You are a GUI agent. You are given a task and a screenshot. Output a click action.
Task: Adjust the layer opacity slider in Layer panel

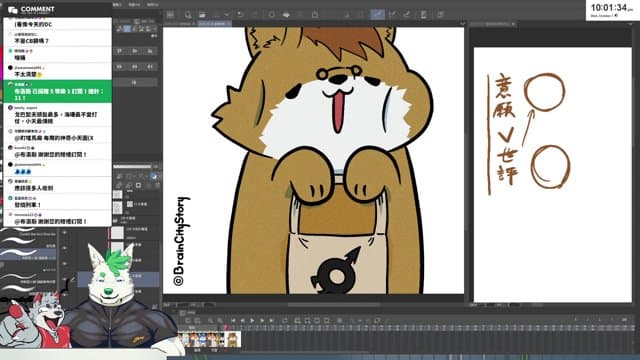coord(133,167)
